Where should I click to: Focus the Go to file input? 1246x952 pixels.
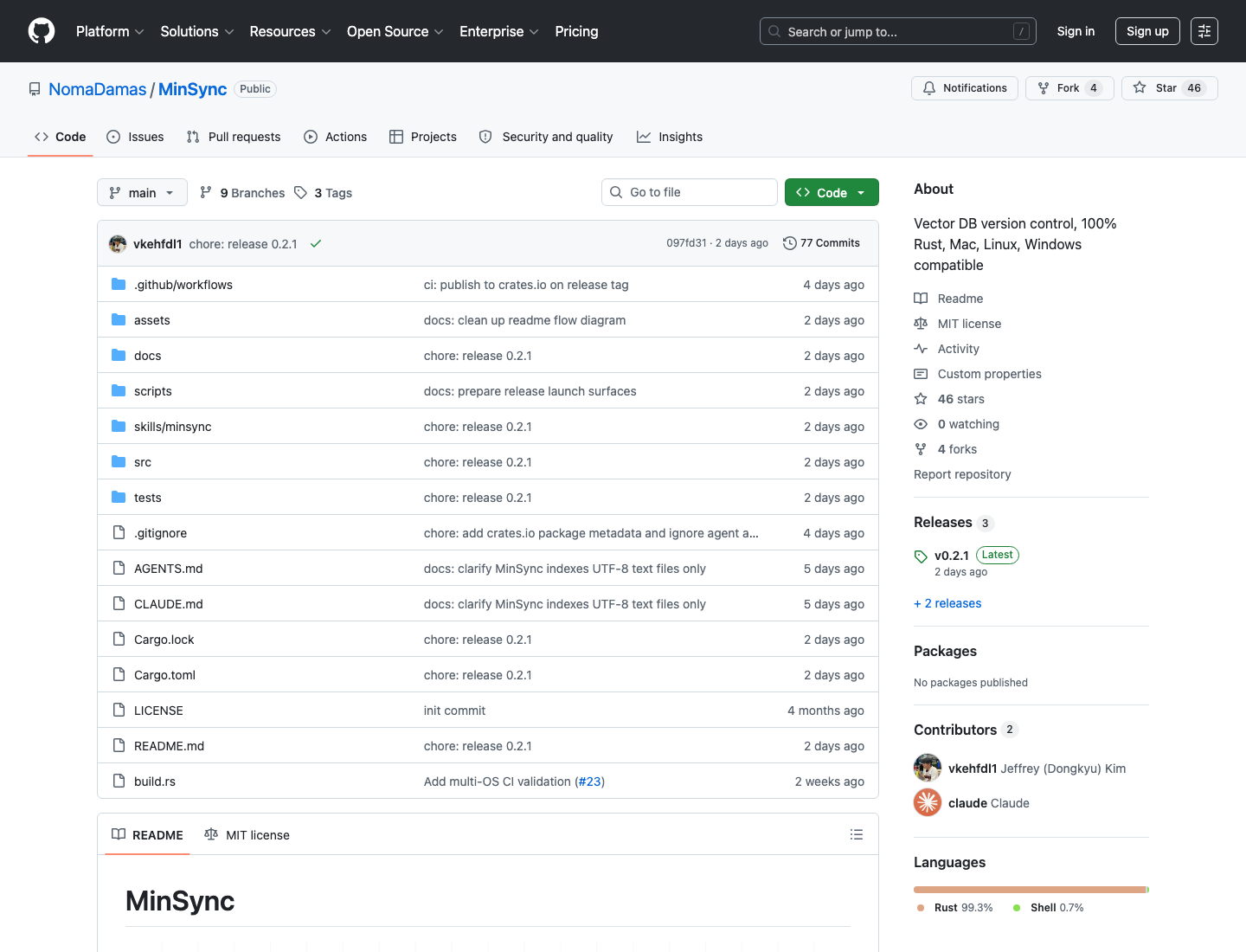click(x=690, y=192)
